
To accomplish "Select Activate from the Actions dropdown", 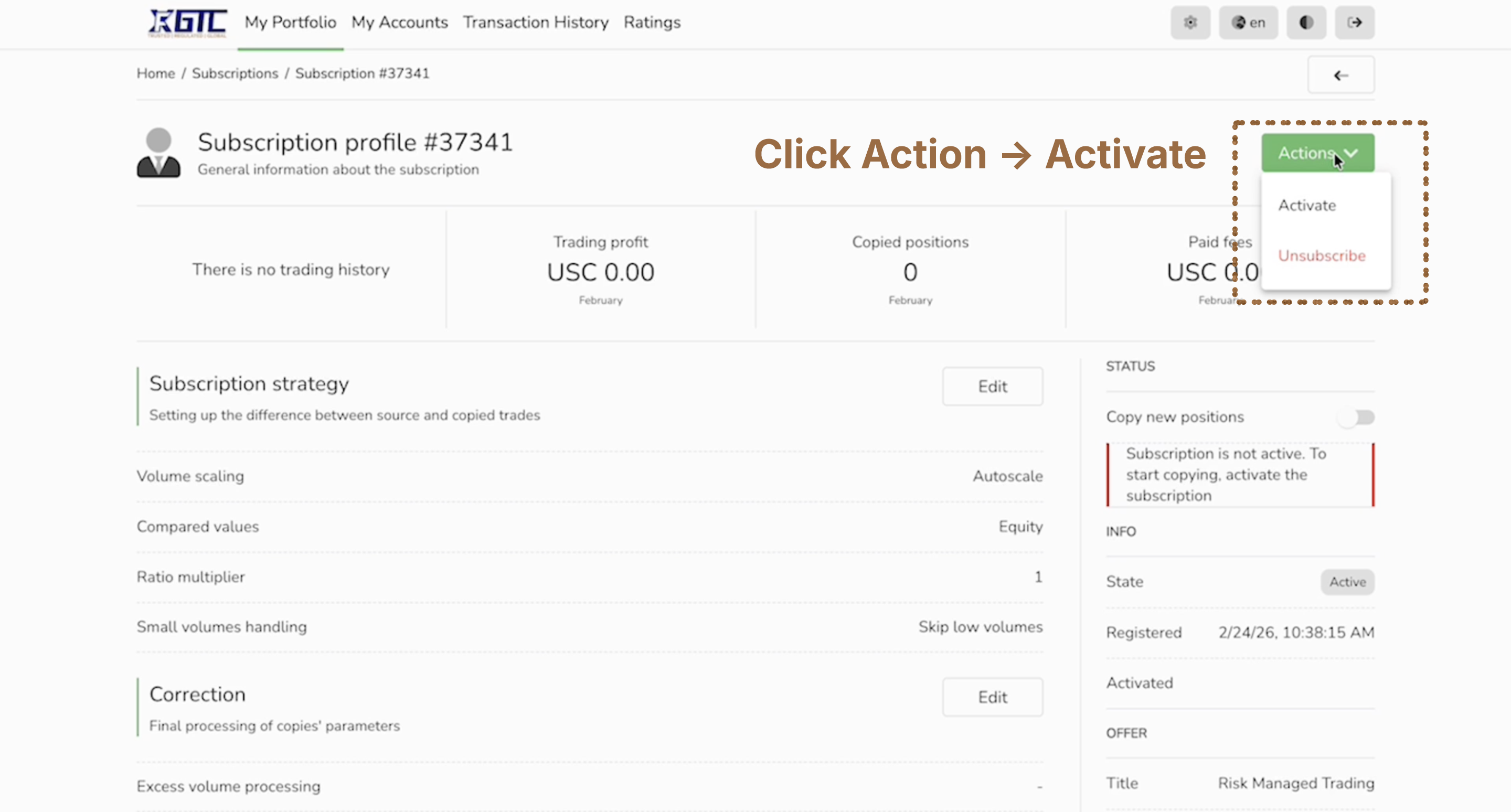I will pos(1307,205).
